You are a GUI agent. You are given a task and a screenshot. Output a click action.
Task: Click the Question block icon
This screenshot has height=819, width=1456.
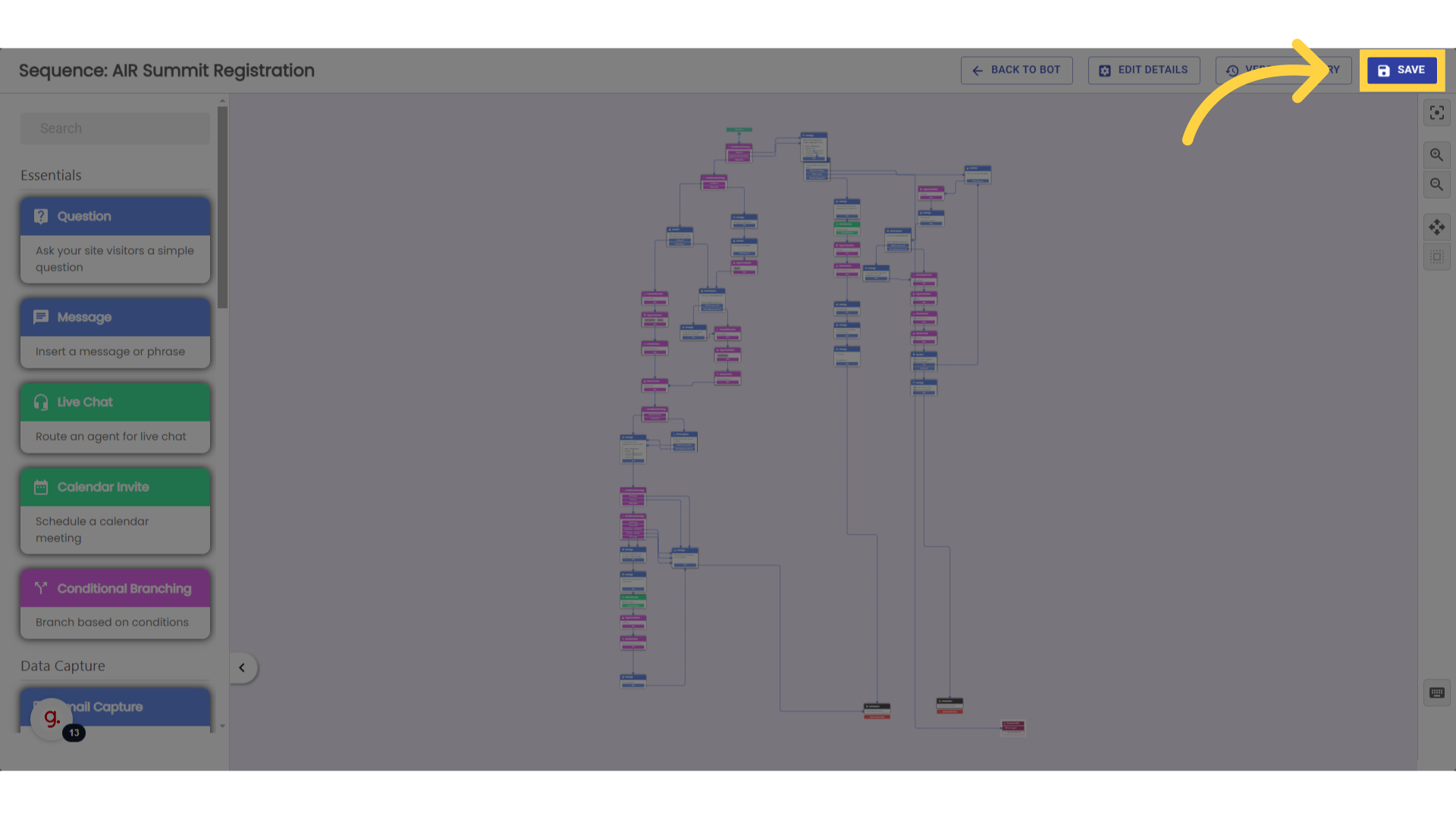pyautogui.click(x=41, y=216)
